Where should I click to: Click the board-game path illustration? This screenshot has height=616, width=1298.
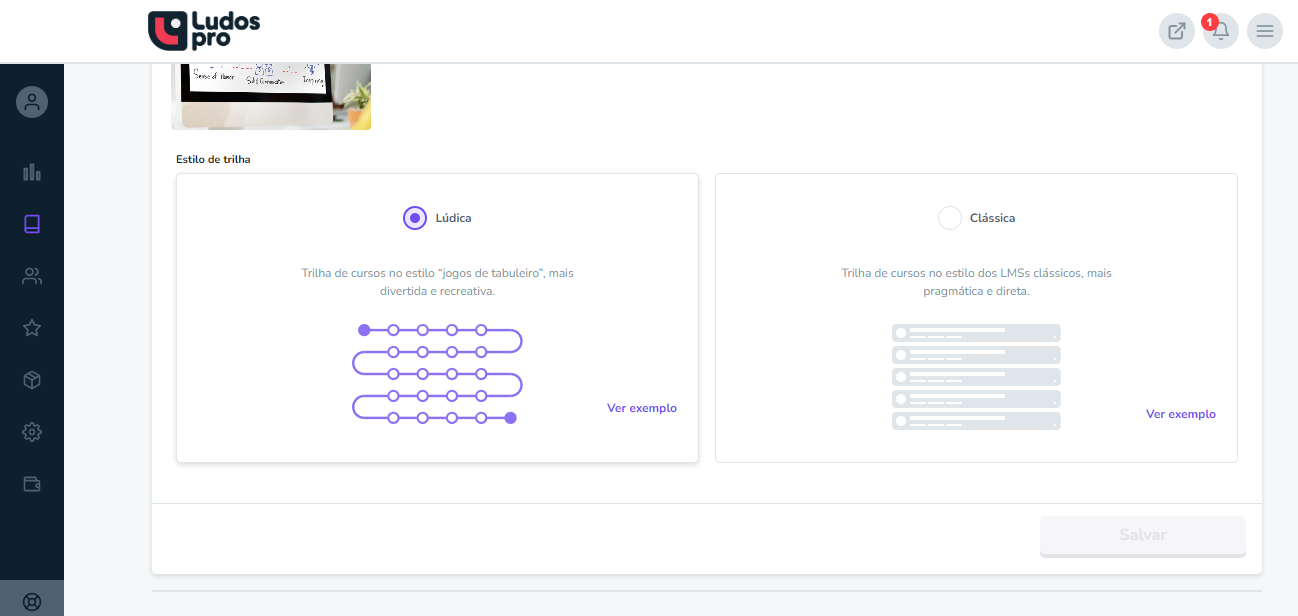click(437, 374)
